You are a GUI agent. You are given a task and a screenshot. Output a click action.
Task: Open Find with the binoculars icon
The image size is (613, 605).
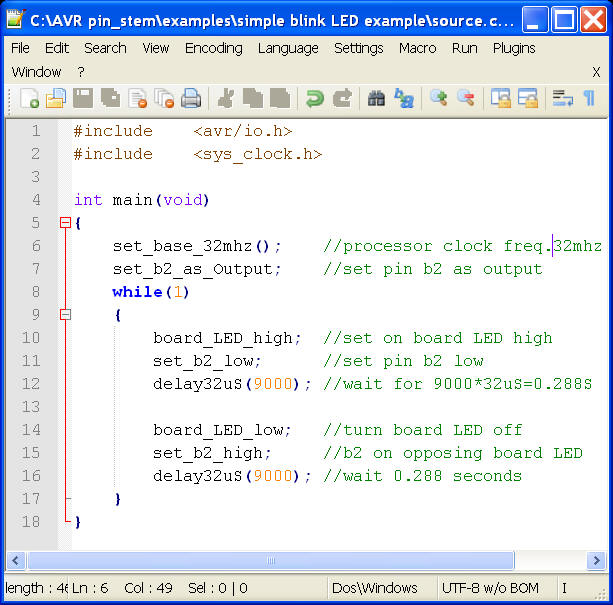click(376, 98)
